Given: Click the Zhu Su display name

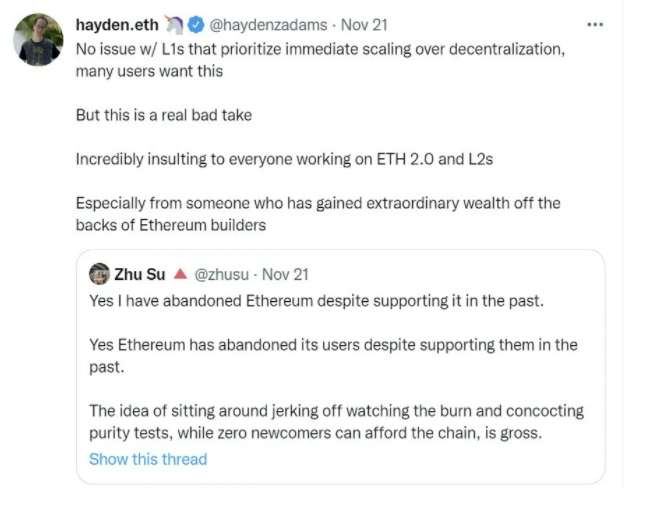Looking at the screenshot, I should [140, 275].
